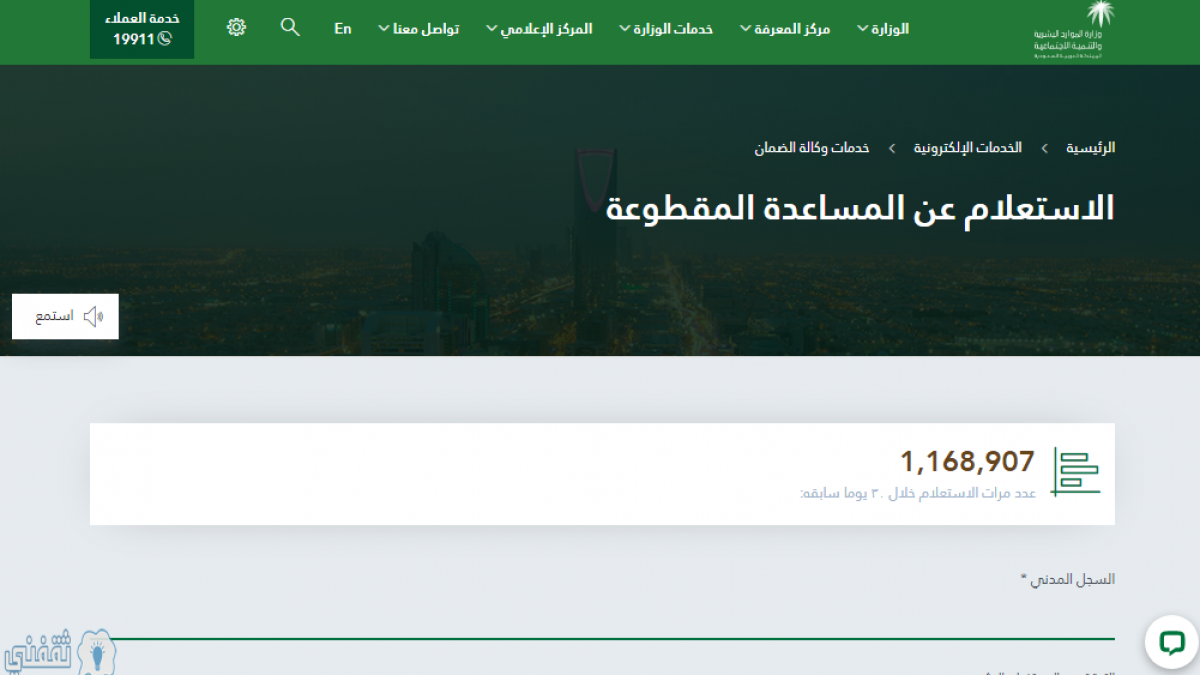Click the 1,168,907 inquiry count

pyautogui.click(x=967, y=461)
